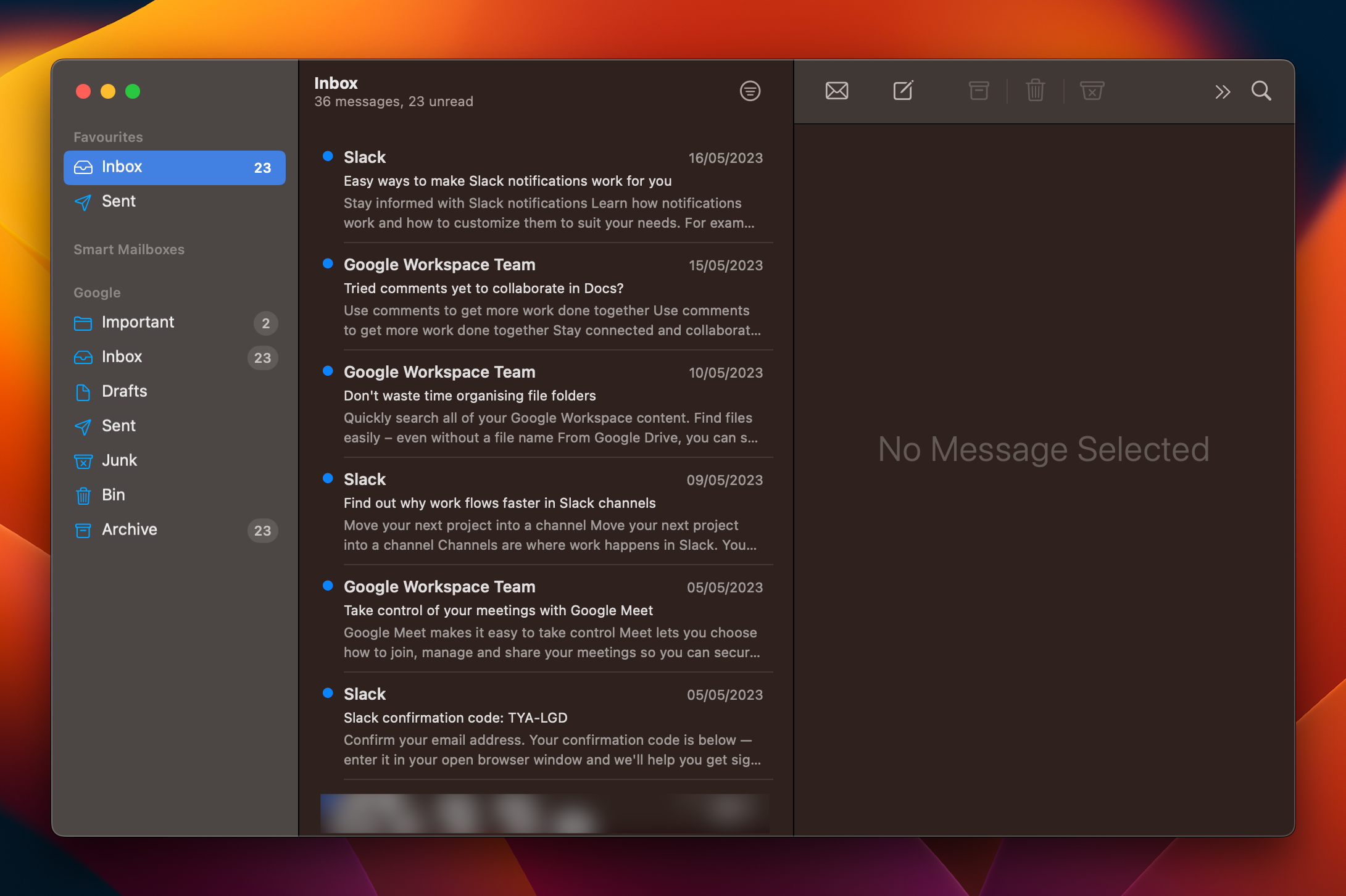Open the Important Google mailbox
Viewport: 1346px width, 896px height.
(138, 322)
